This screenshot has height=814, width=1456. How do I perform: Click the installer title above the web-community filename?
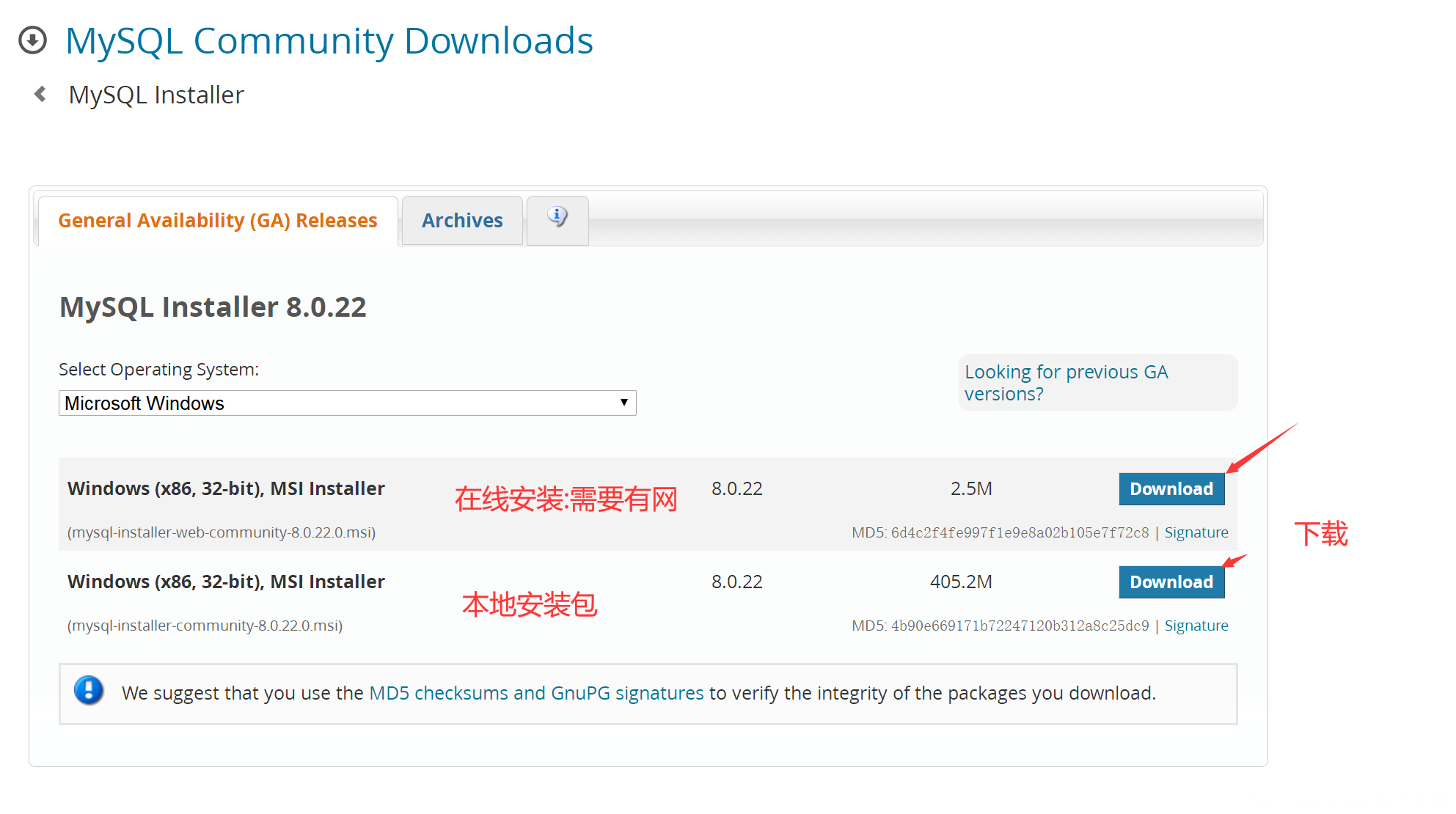click(x=226, y=489)
